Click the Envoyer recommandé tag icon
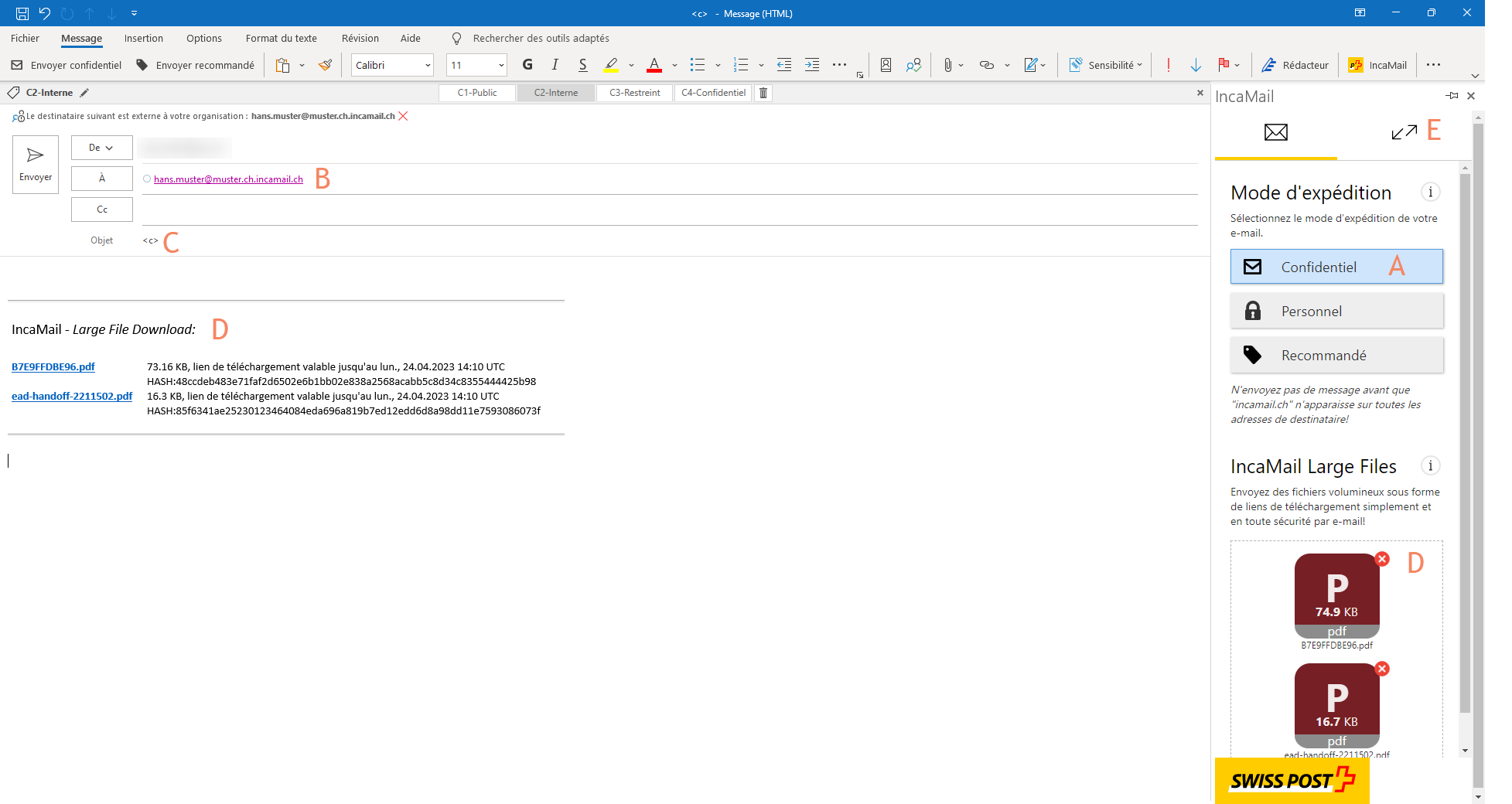This screenshot has width=1512, height=804. point(142,66)
